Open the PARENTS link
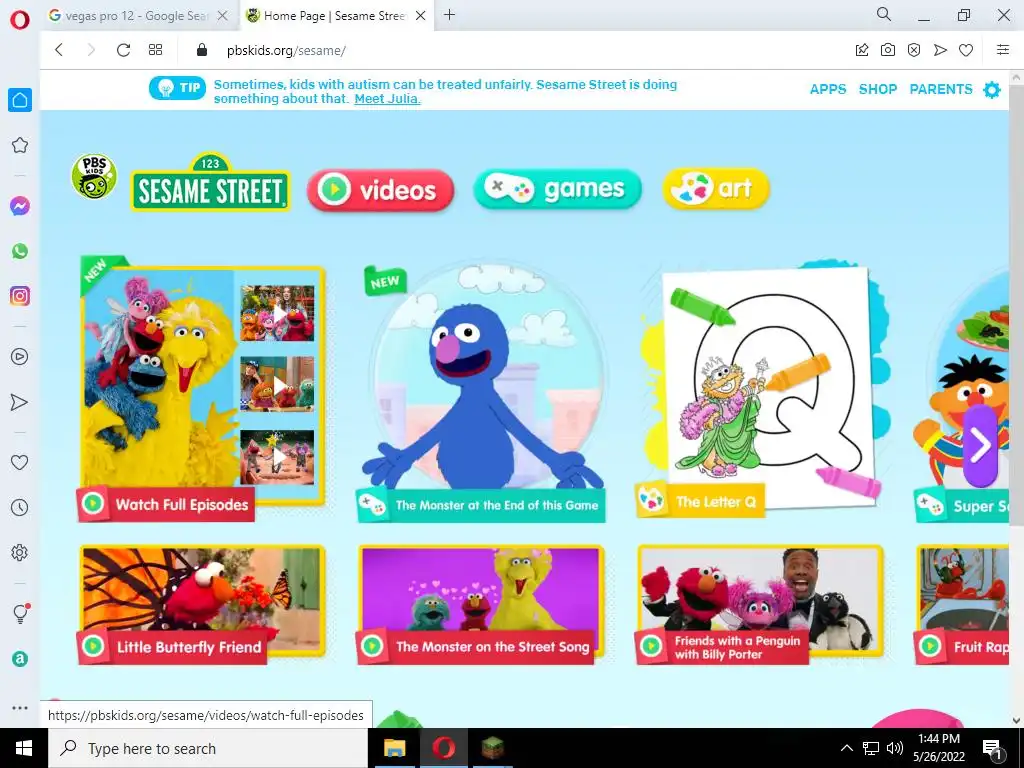Screen dimensions: 1024x768 coord(941,89)
